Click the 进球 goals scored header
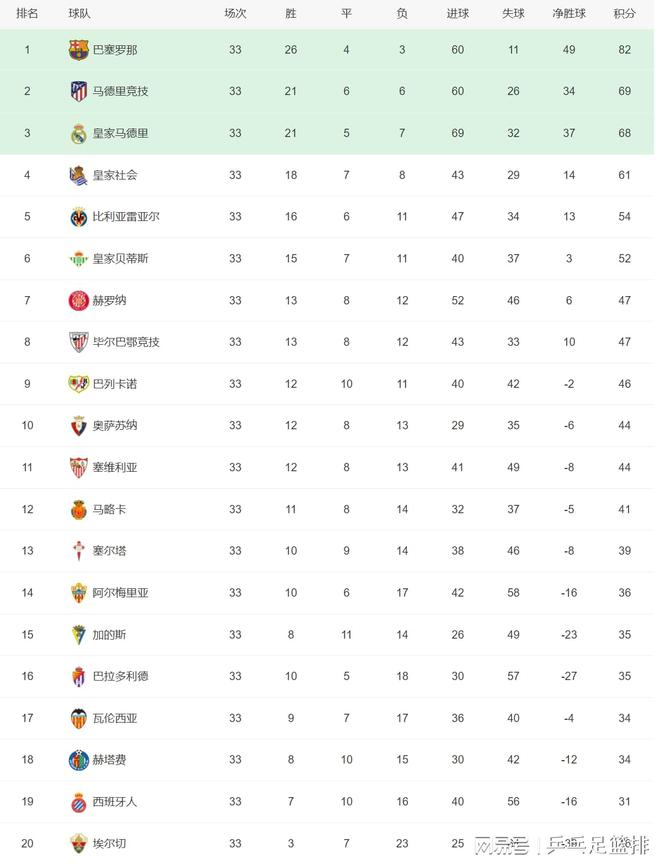The image size is (660, 864). pyautogui.click(x=457, y=14)
